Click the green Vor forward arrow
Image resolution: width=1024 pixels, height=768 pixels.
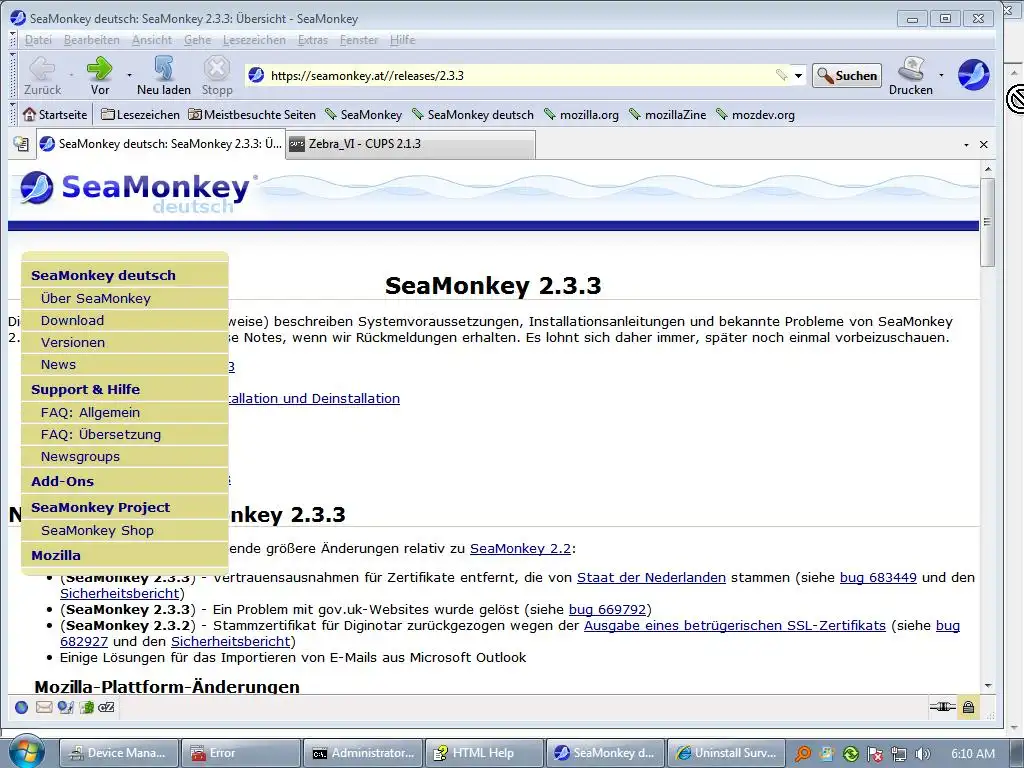(99, 69)
